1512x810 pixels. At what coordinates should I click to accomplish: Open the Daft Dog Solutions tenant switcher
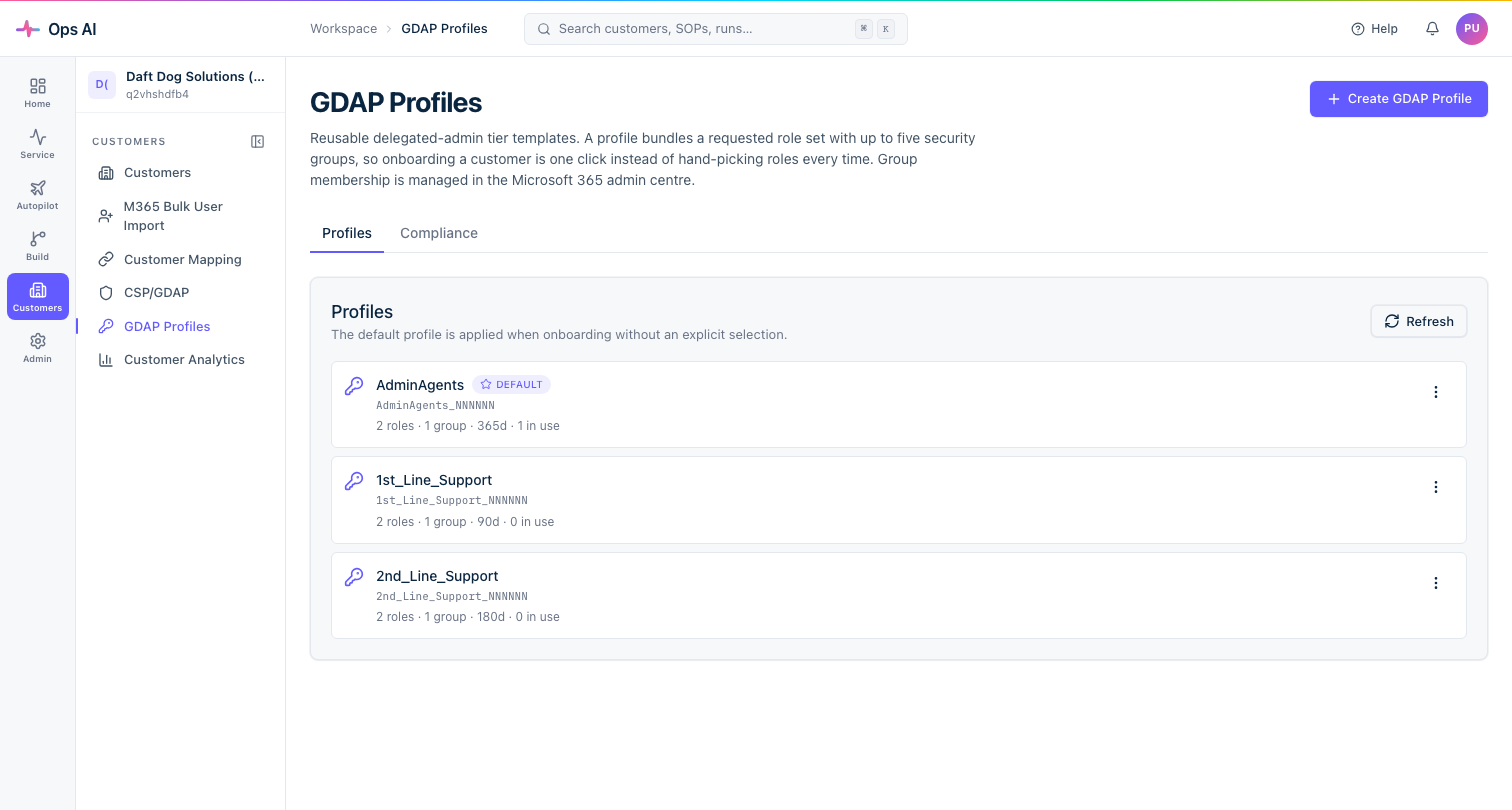[180, 85]
